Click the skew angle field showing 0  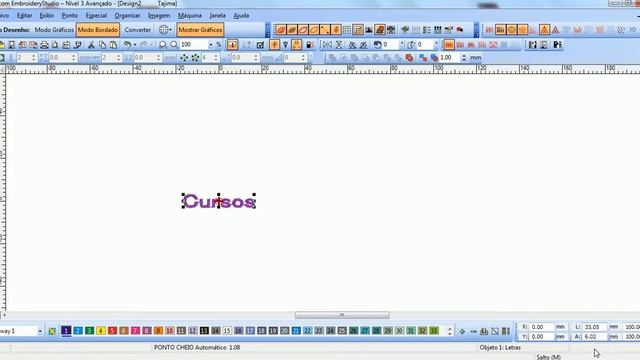tap(425, 44)
